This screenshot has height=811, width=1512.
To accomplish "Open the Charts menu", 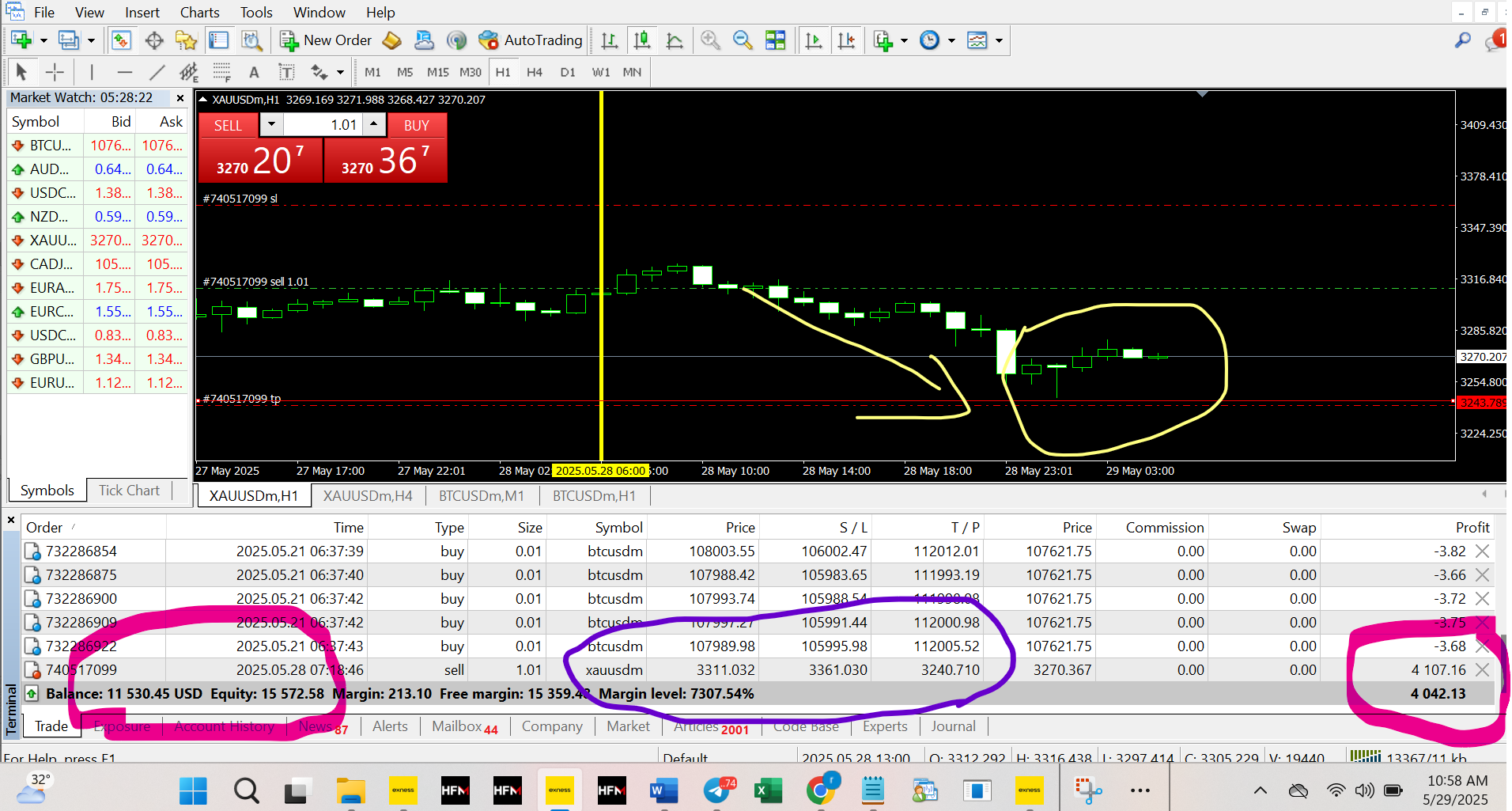I will point(199,12).
